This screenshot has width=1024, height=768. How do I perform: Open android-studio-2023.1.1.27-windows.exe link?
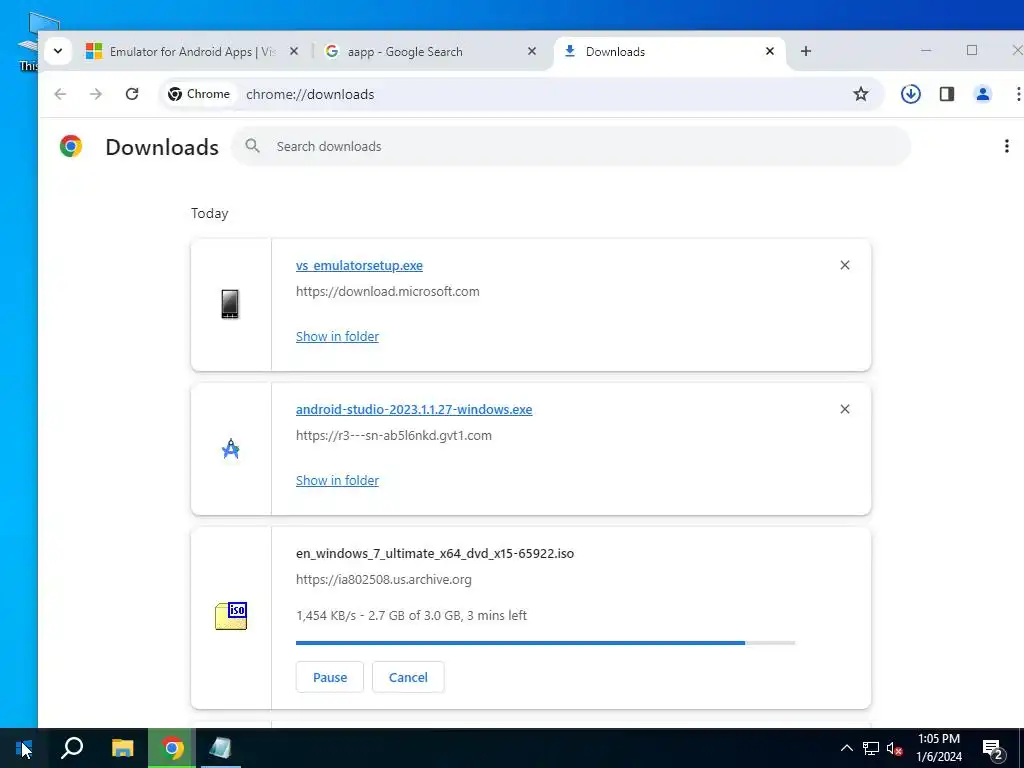point(414,409)
